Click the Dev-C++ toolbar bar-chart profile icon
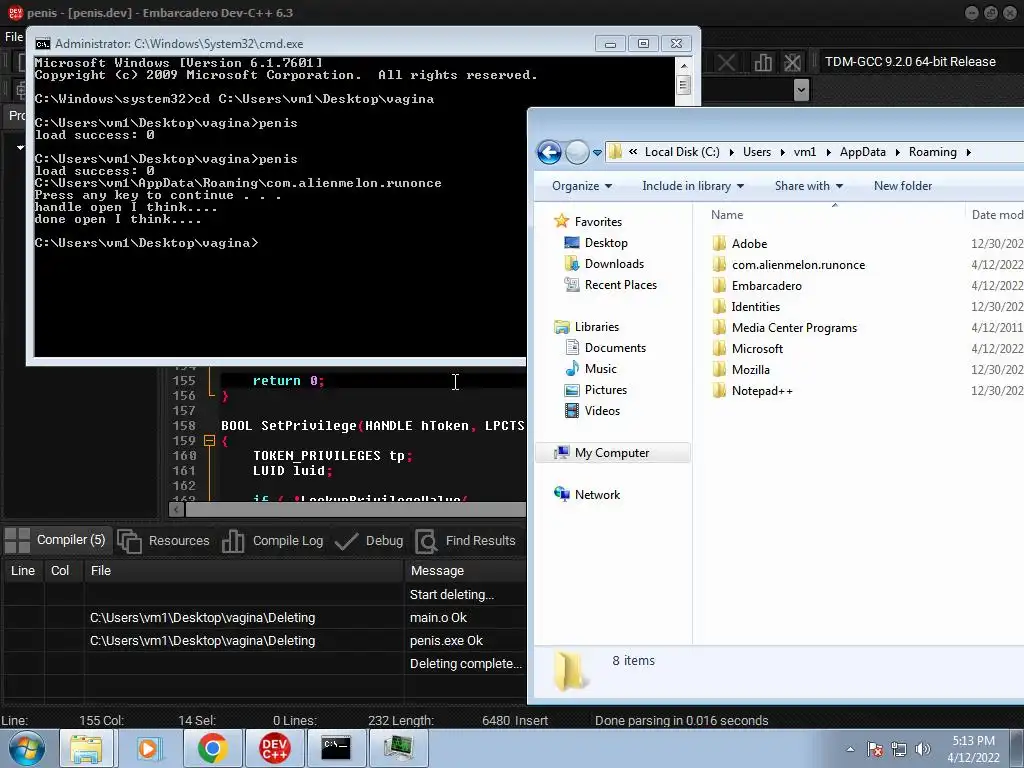 (x=763, y=62)
